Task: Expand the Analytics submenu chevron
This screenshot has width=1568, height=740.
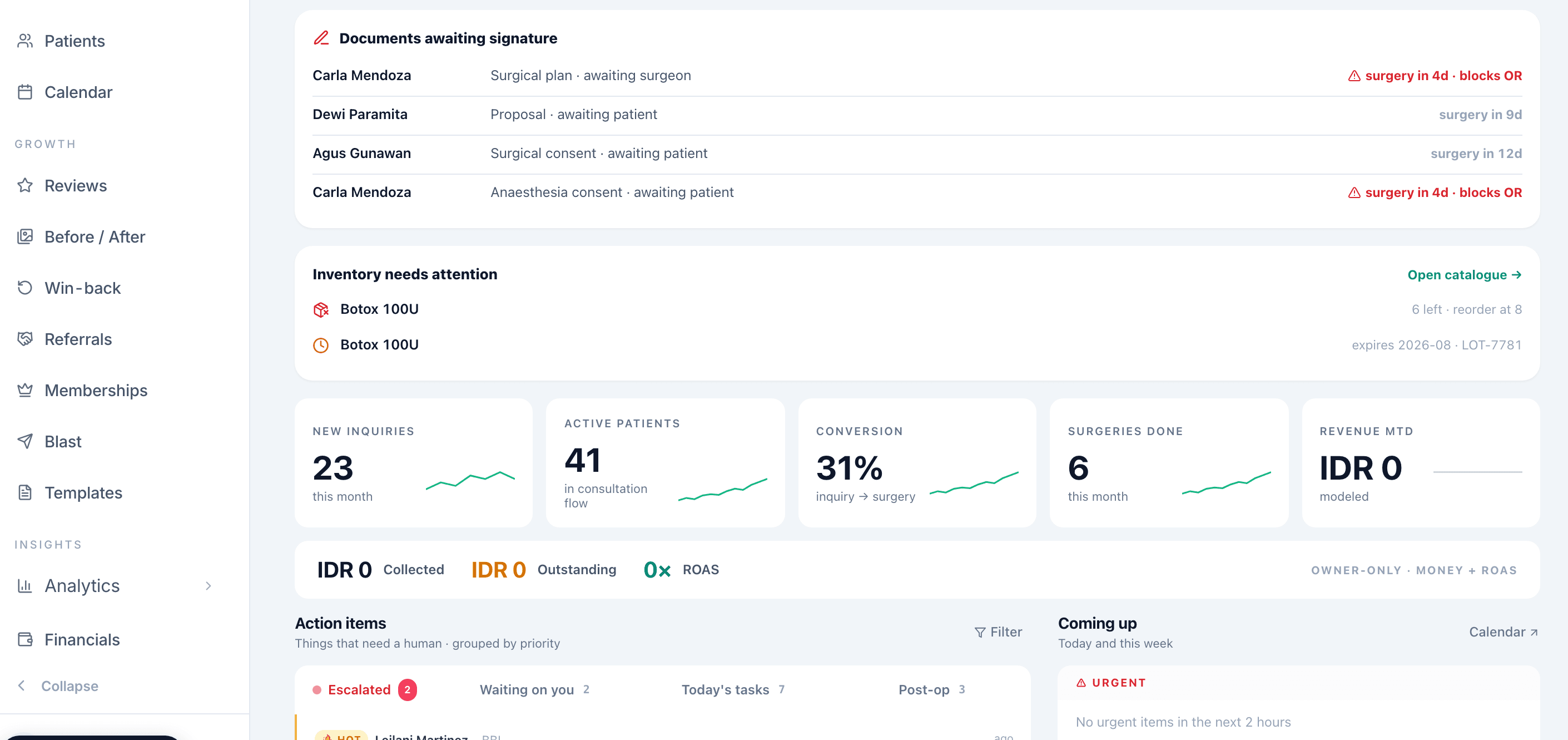Action: coord(208,585)
